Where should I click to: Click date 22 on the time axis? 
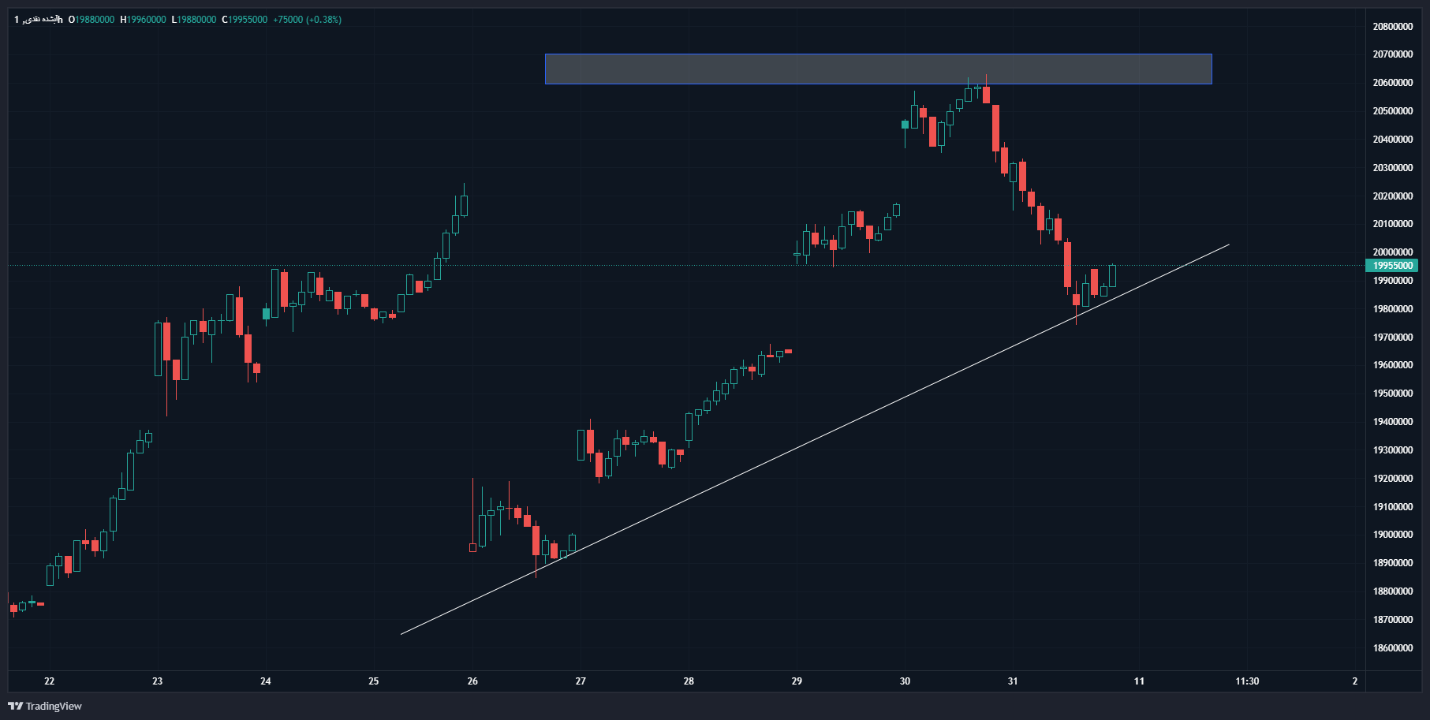(49, 681)
